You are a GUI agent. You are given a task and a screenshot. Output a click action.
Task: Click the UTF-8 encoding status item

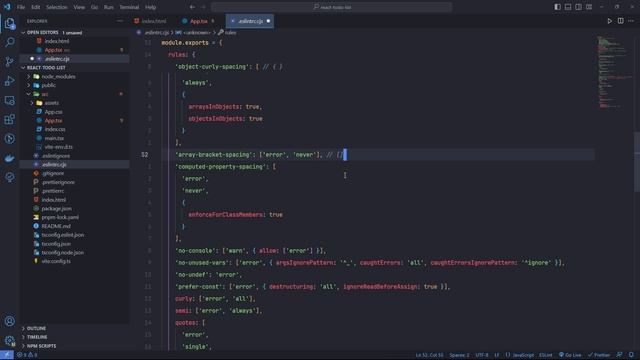(482, 355)
